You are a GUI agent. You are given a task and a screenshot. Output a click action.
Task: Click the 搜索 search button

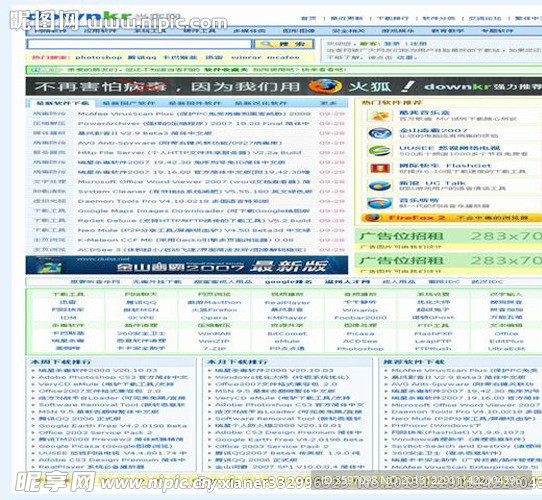[284, 44]
